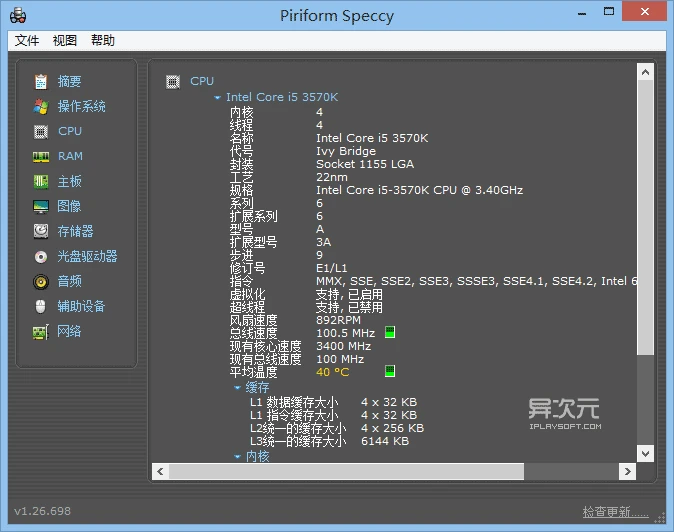Image resolution: width=674 pixels, height=532 pixels.
Task: Switch to 主板 section
Action: (69, 181)
